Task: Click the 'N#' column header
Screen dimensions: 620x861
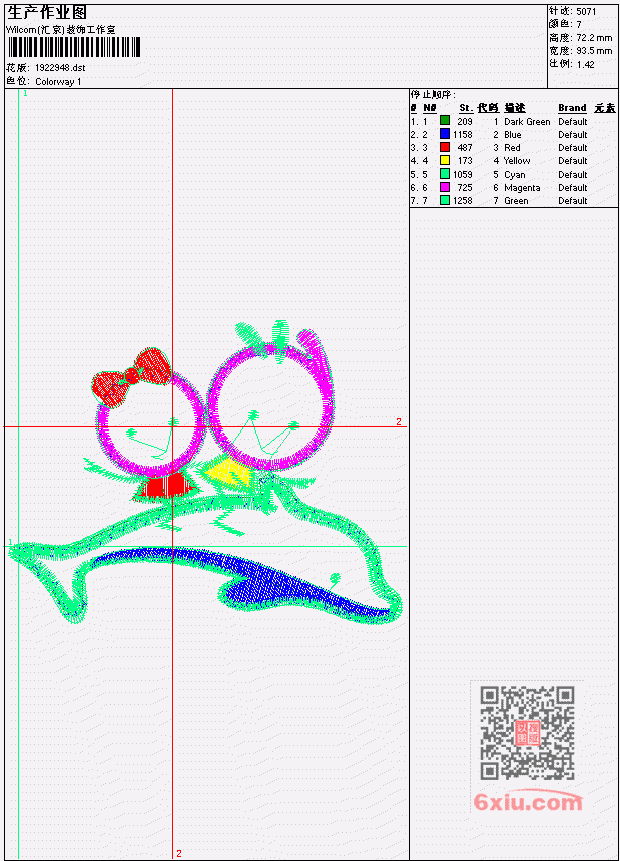Action: click(x=429, y=108)
